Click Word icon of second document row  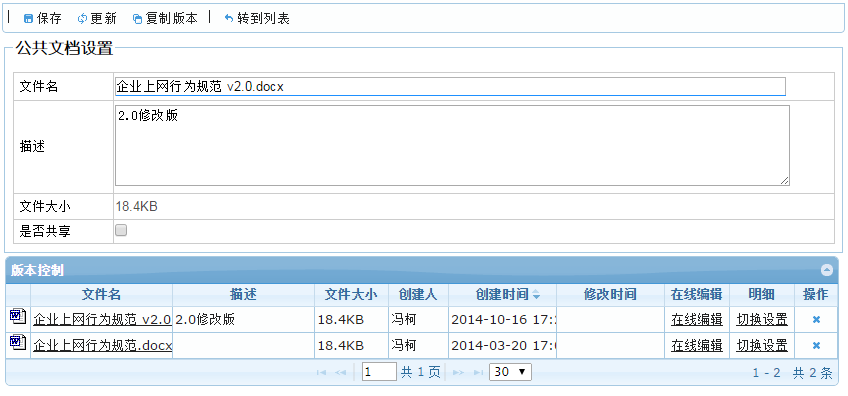pyautogui.click(x=17, y=342)
